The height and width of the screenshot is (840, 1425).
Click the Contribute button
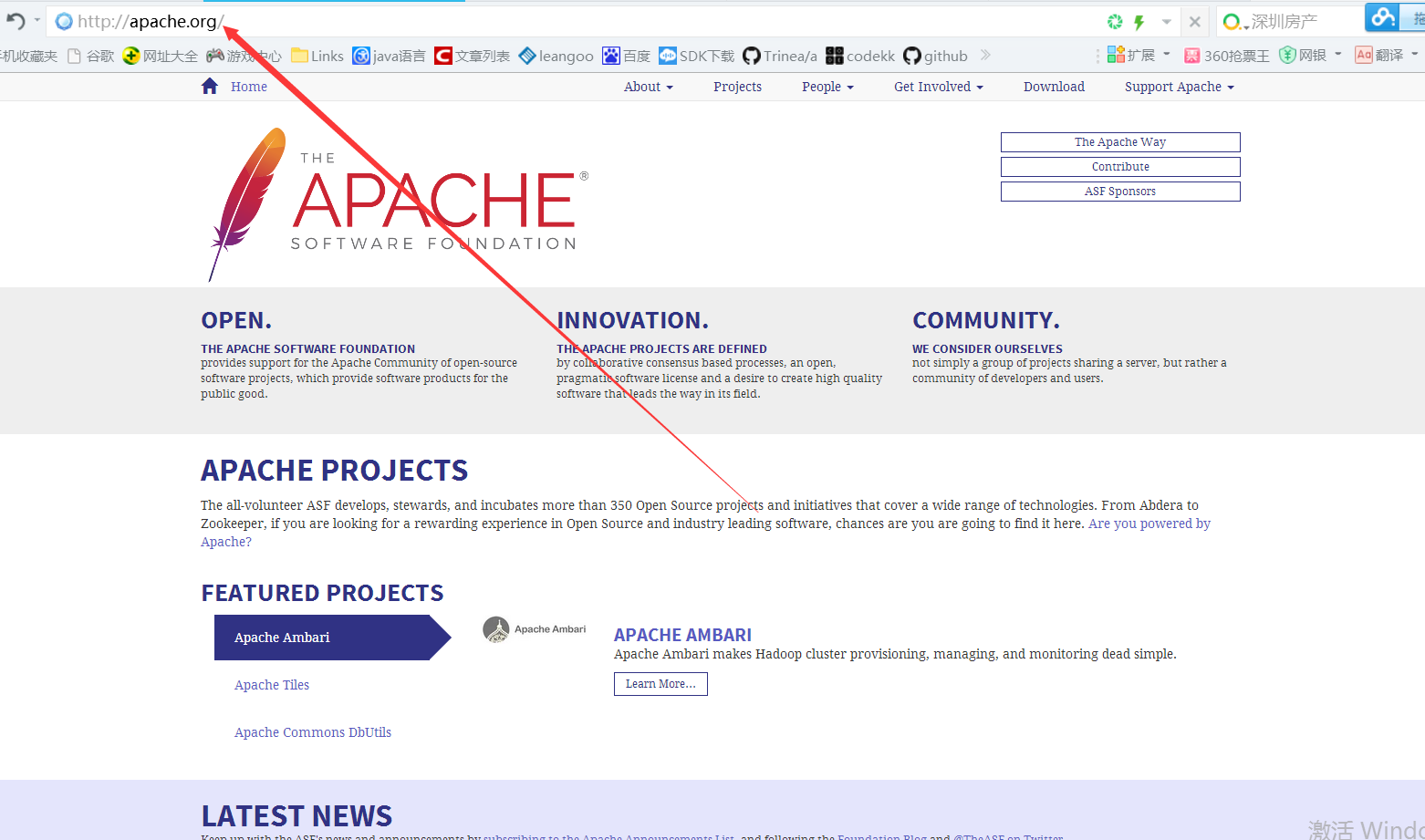click(1120, 167)
